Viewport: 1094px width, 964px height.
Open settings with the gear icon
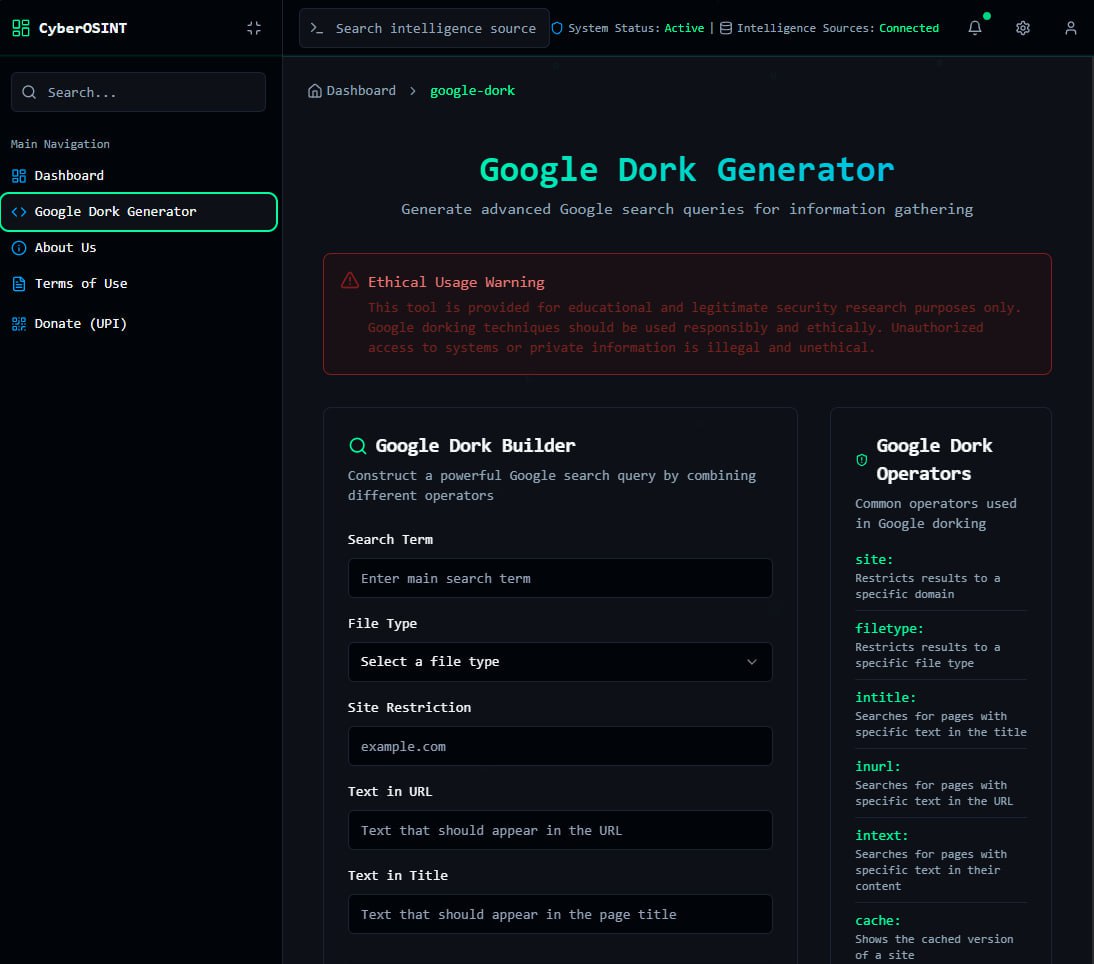click(1022, 28)
